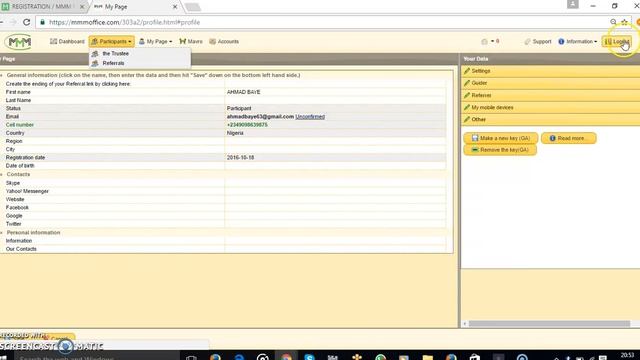Click the horizontal scrollbar in Your Data panel
This screenshot has width=640, height=360.
point(549,324)
